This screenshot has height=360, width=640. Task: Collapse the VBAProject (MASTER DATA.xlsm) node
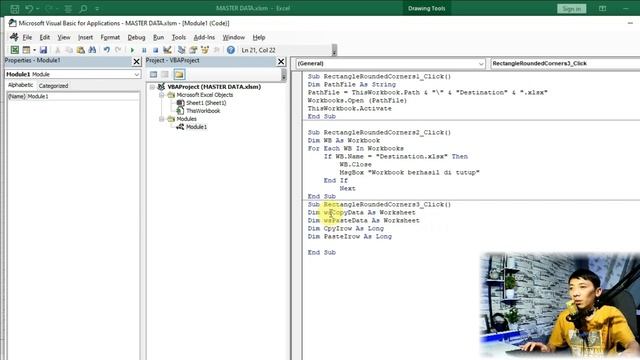[x=152, y=87]
